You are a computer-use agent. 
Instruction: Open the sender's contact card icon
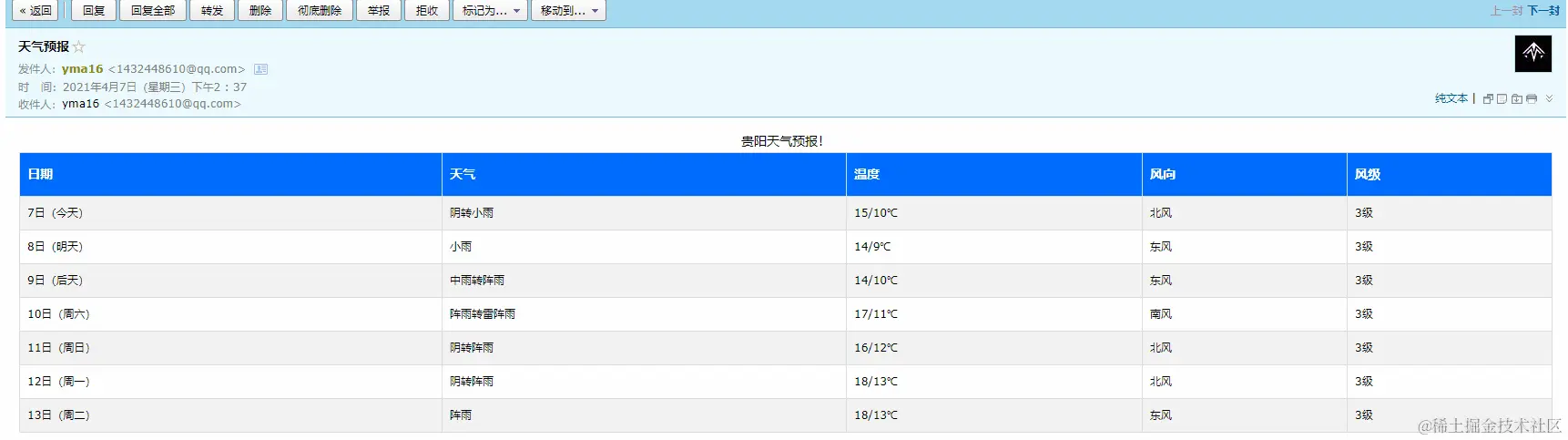point(260,69)
